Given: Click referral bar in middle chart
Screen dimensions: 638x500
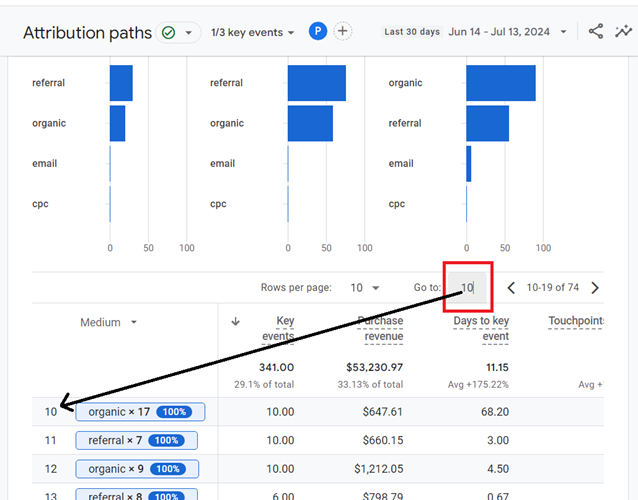Looking at the screenshot, I should [x=317, y=83].
